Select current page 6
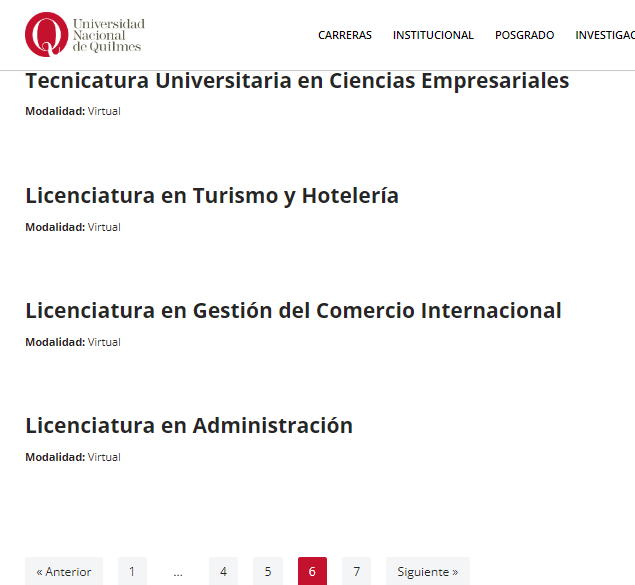635x585 pixels. pos(312,571)
